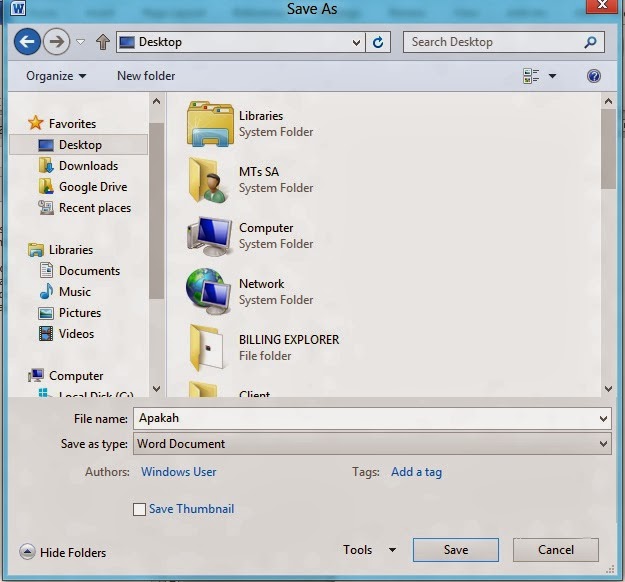Click the Forward navigation arrow
Screen dimensions: 625x582
[x=56, y=41]
